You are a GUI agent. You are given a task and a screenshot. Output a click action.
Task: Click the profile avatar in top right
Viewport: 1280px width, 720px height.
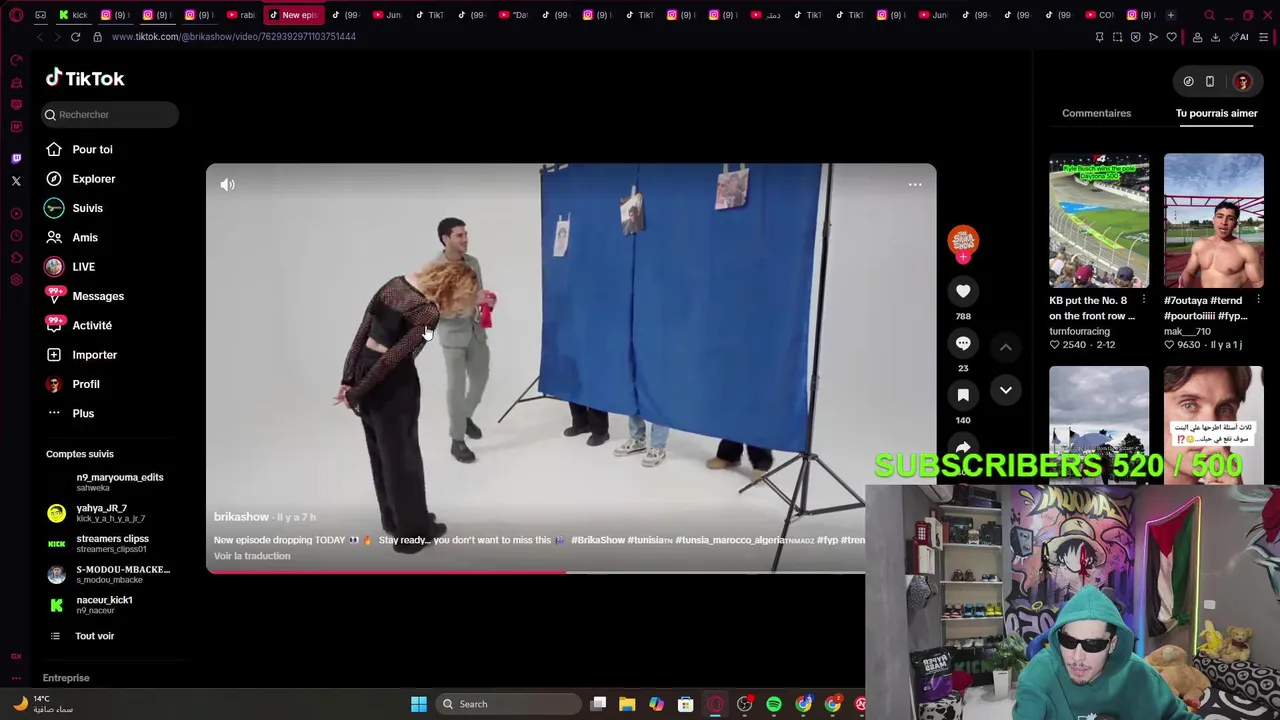click(x=1242, y=82)
